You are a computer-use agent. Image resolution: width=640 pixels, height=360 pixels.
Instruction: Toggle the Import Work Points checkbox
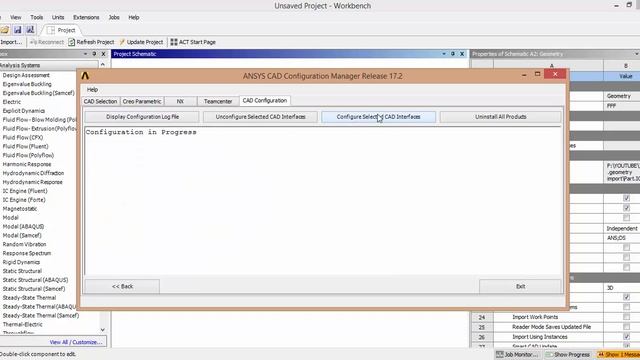[626, 317]
